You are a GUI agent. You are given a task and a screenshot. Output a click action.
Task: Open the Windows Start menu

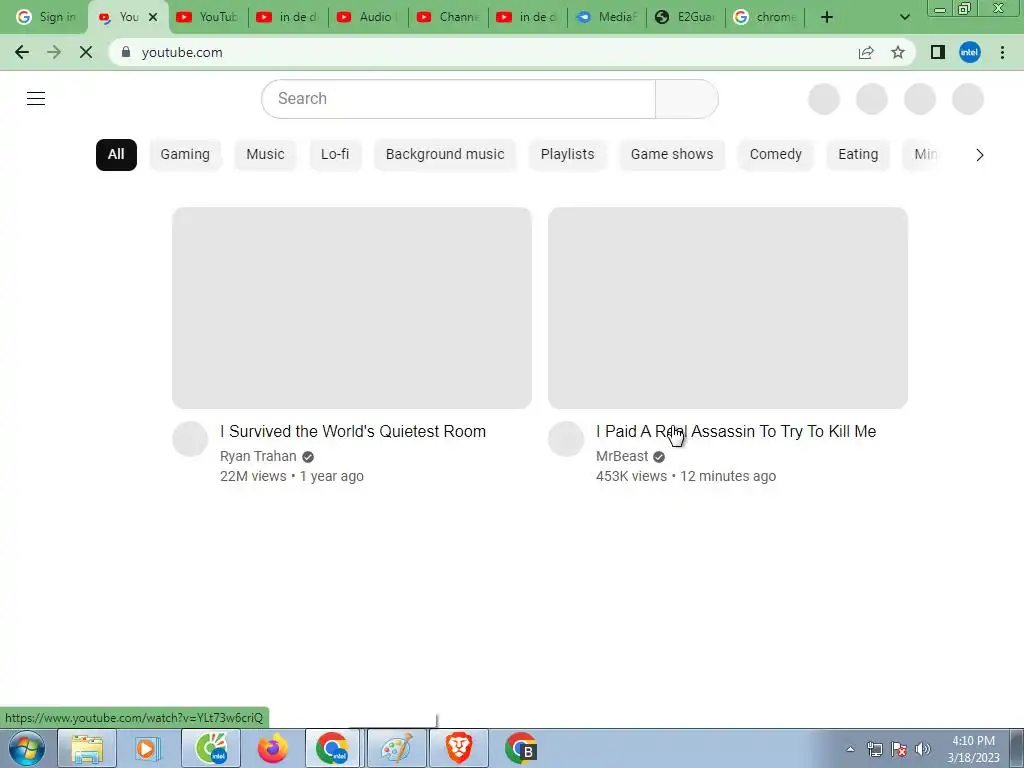click(x=26, y=748)
